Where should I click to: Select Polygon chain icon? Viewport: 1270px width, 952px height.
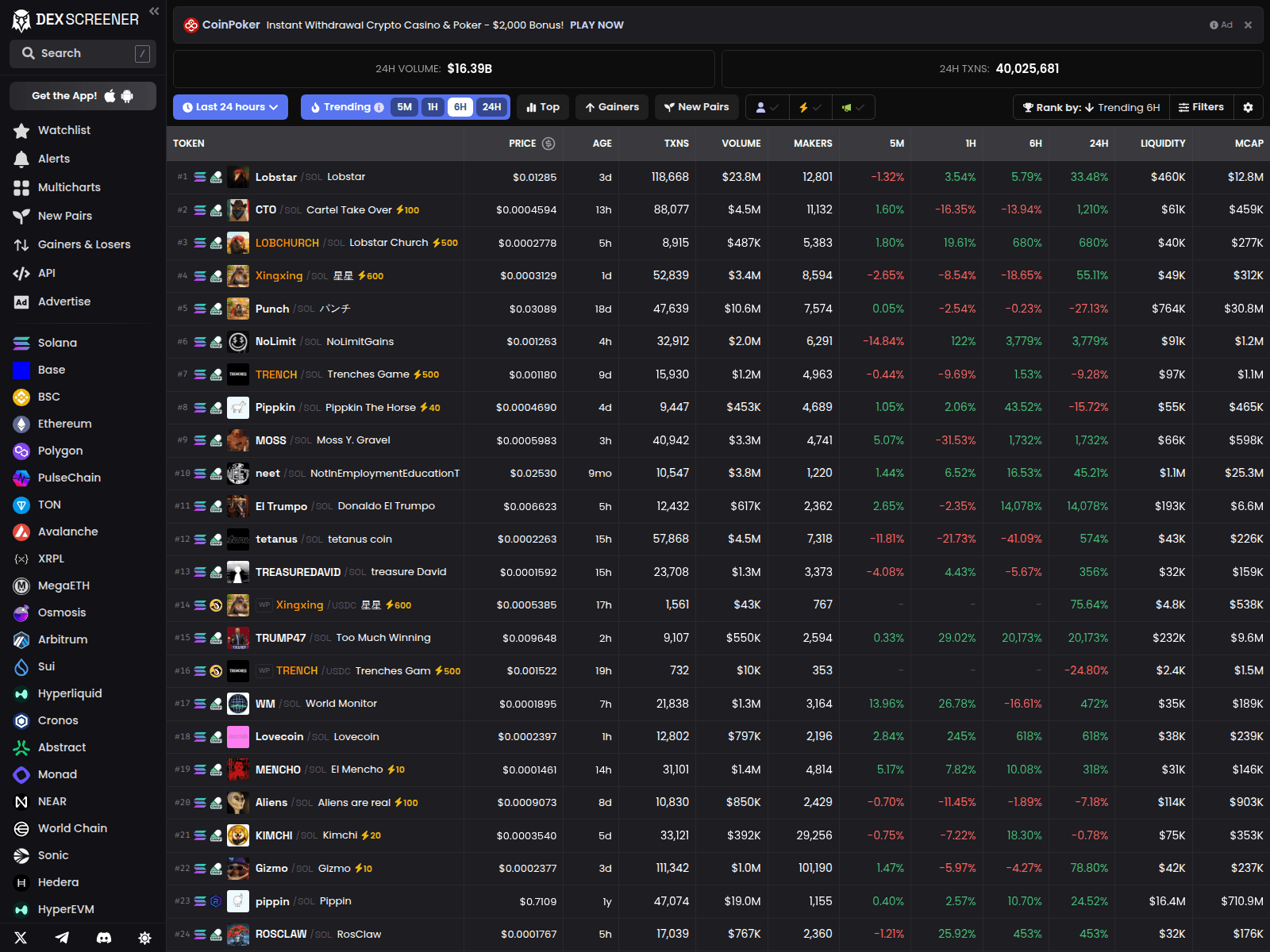point(21,451)
